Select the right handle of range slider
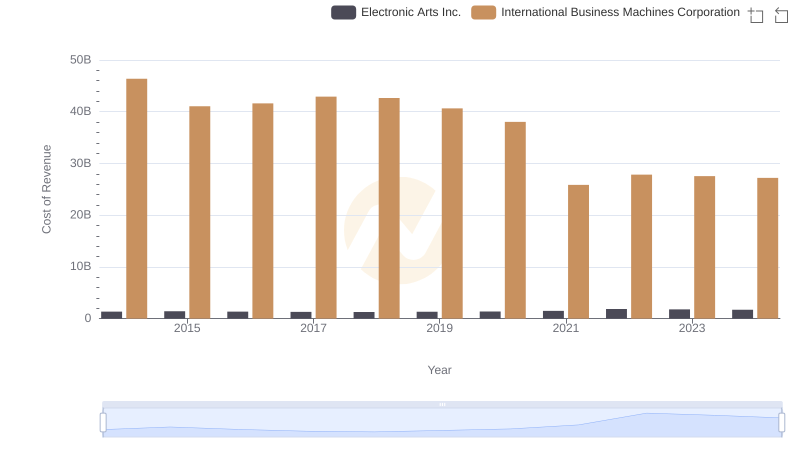 [x=782, y=423]
